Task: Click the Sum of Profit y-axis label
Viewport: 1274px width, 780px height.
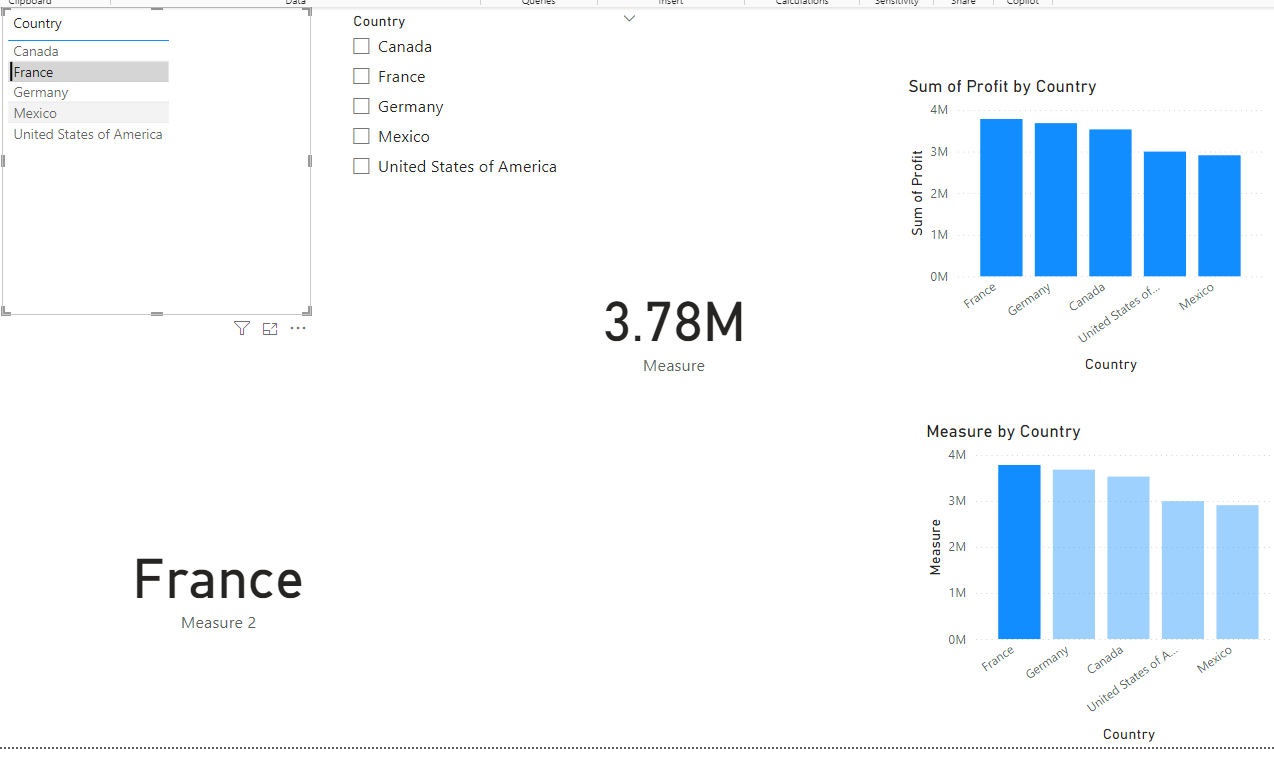Action: click(917, 193)
